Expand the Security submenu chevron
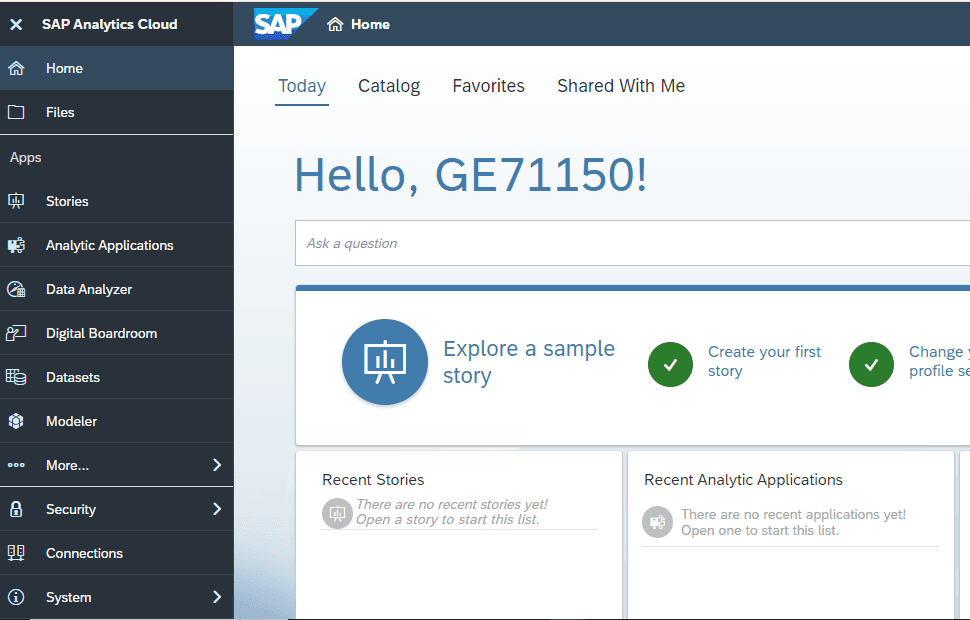 tap(217, 509)
